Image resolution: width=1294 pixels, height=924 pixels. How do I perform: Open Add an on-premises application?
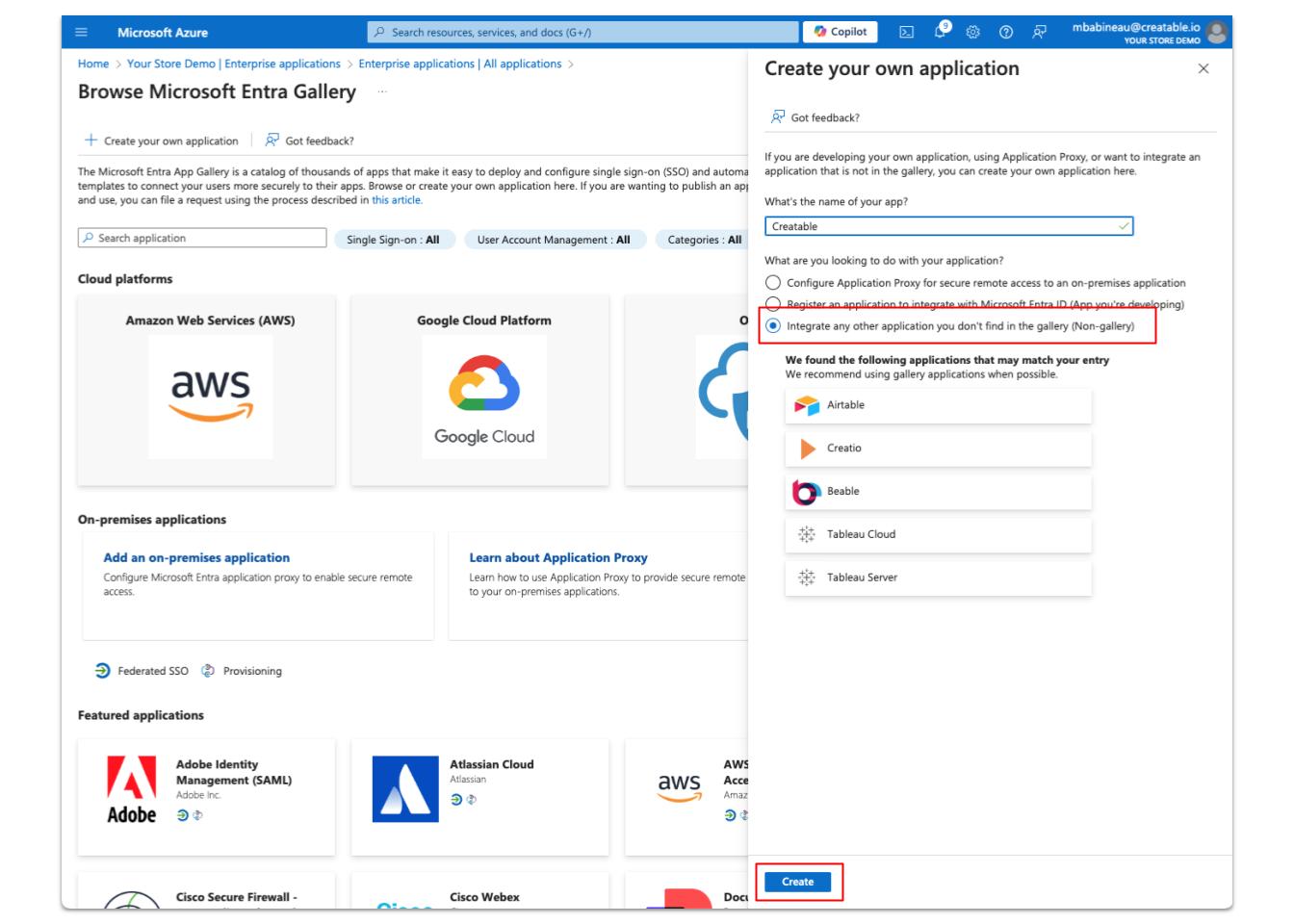pyautogui.click(x=196, y=557)
